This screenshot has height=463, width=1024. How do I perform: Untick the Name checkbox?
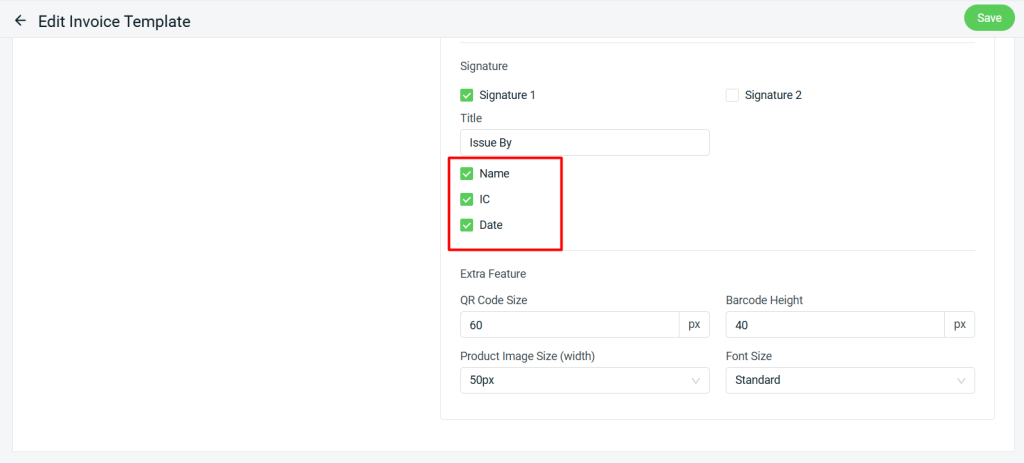466,174
